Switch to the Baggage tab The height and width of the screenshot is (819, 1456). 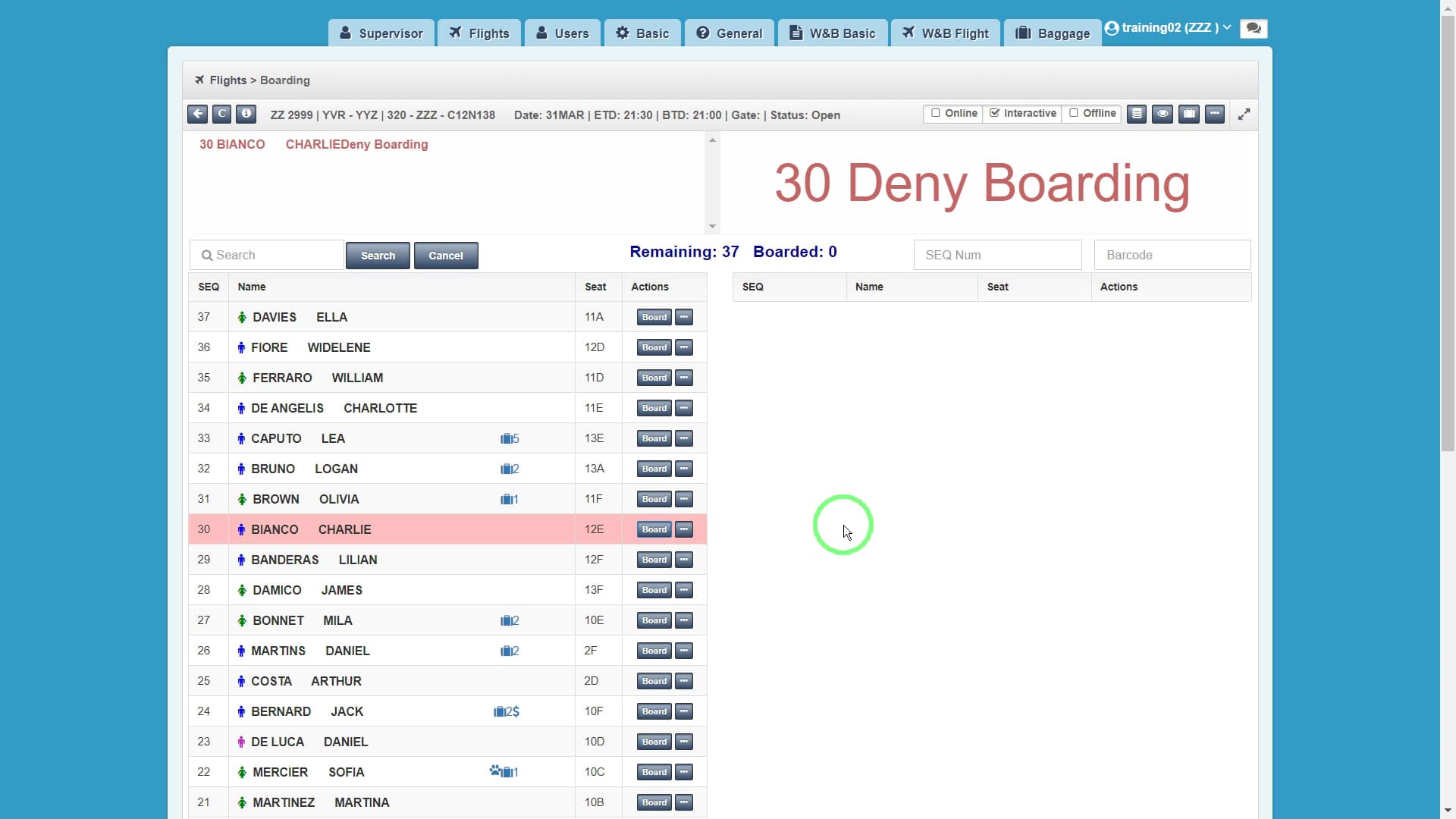point(1051,33)
